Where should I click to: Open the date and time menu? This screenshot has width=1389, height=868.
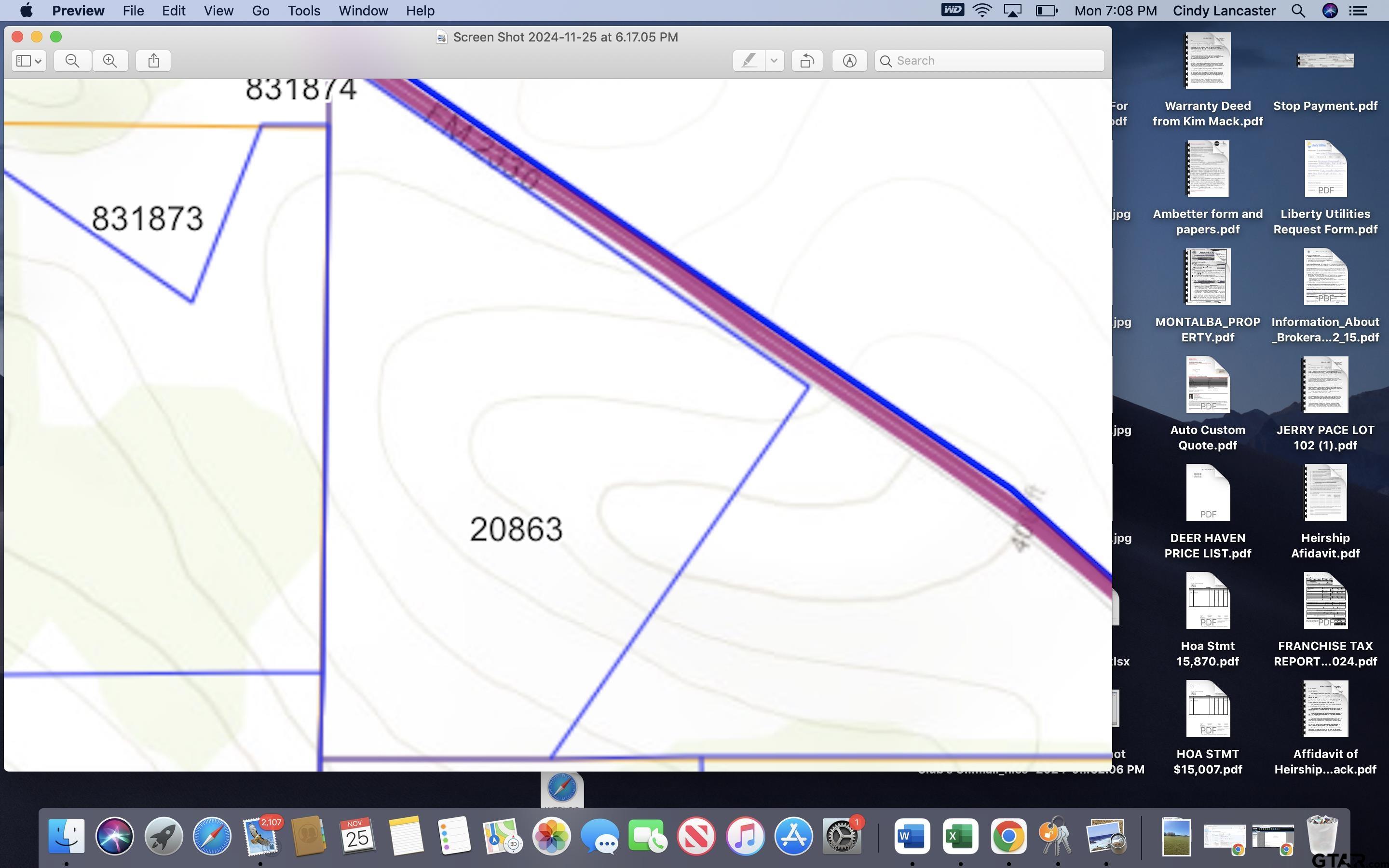(x=1115, y=10)
